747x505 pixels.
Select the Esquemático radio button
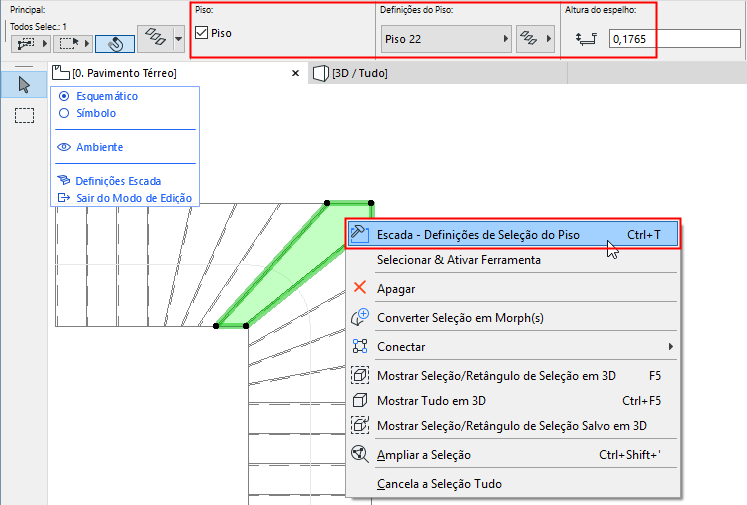64,96
